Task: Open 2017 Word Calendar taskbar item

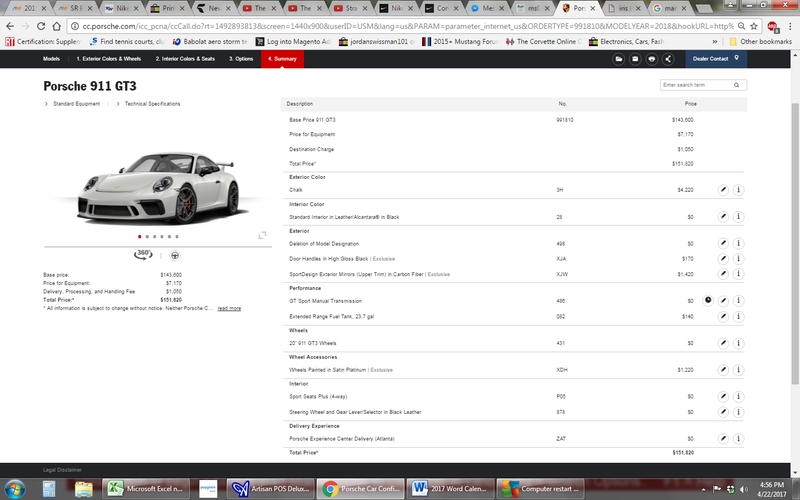Action: 451,489
